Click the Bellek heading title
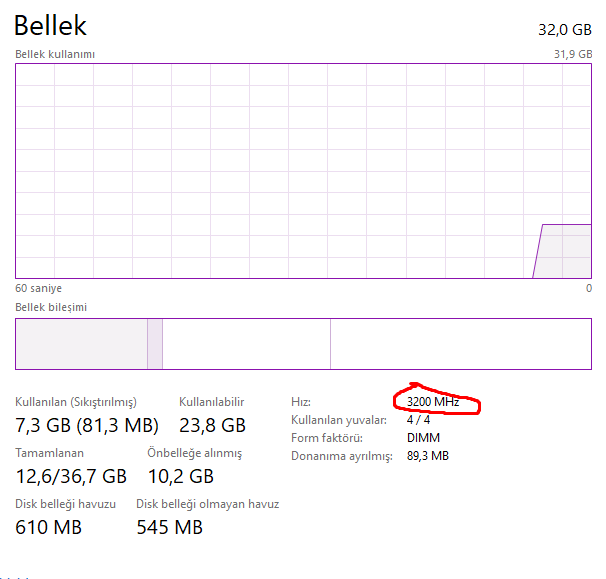Image resolution: width=606 pixels, height=579 pixels. click(x=51, y=26)
